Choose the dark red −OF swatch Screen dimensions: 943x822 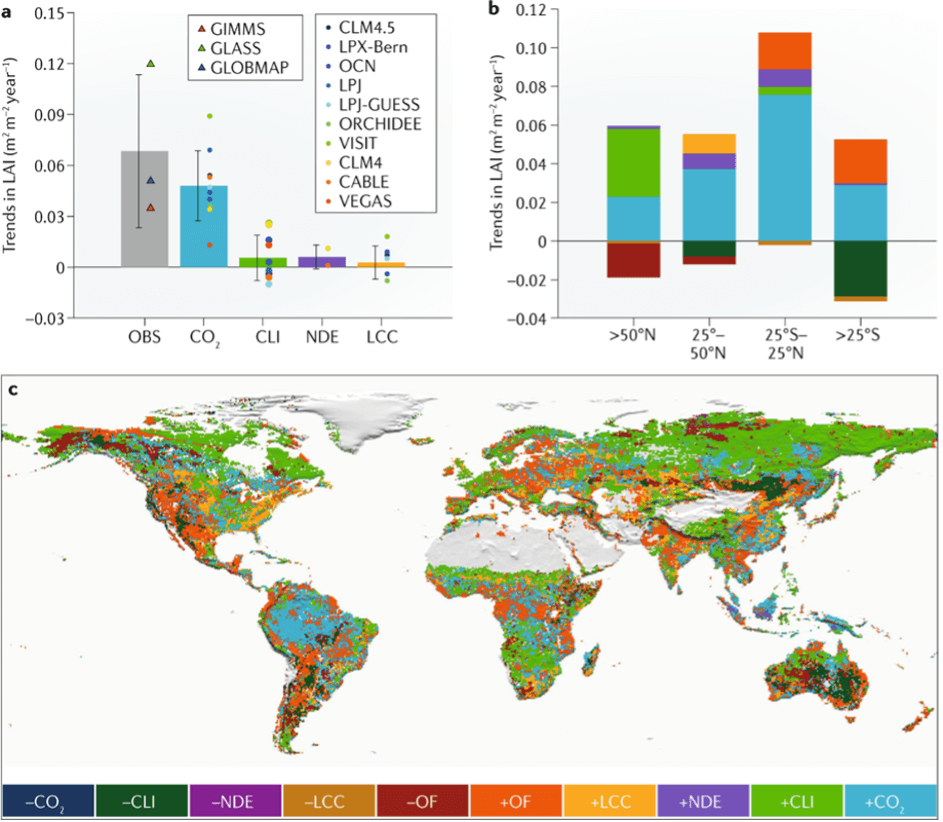click(x=424, y=800)
